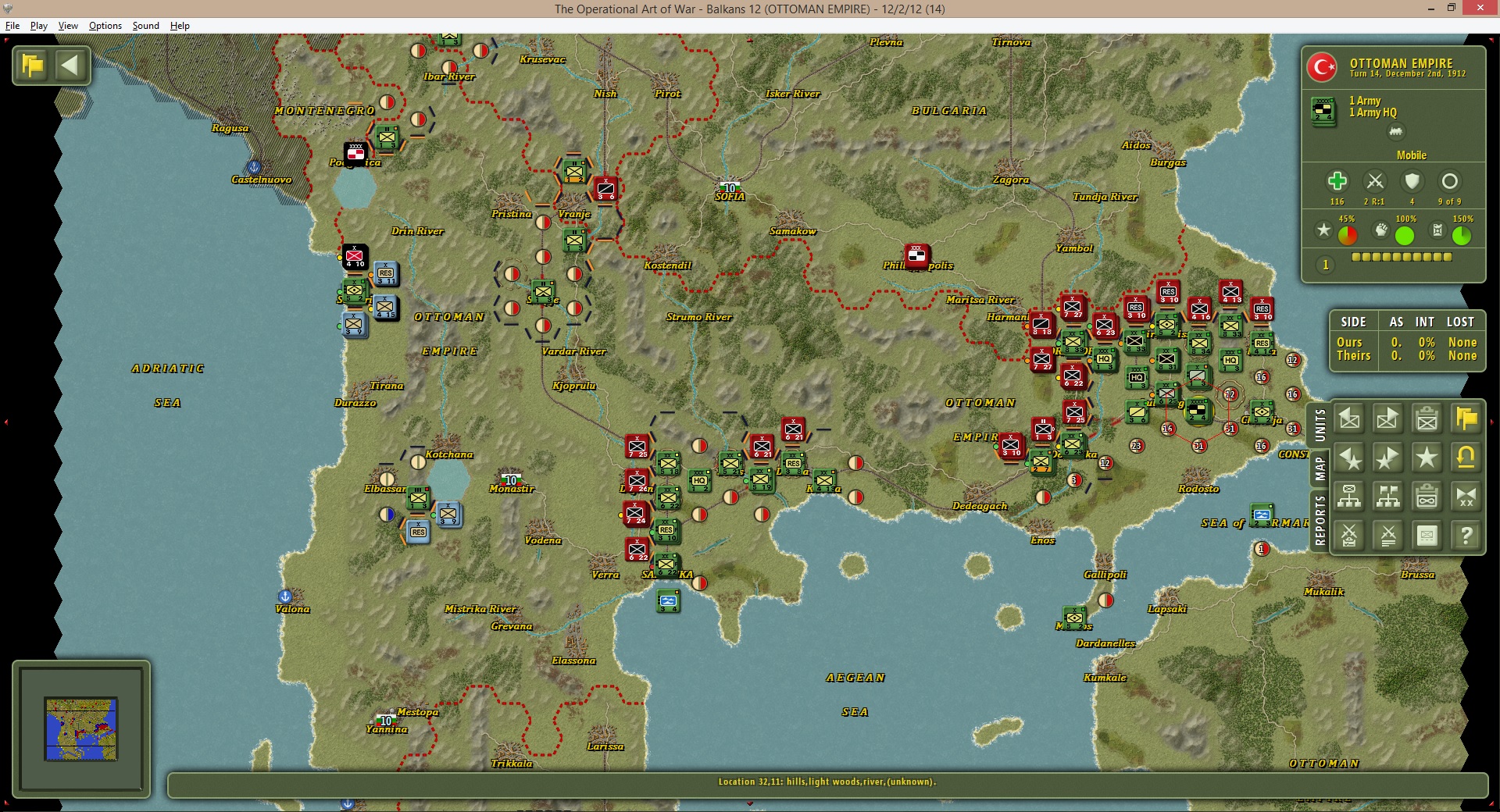Open the Play menu
The width and height of the screenshot is (1500, 812).
click(39, 26)
